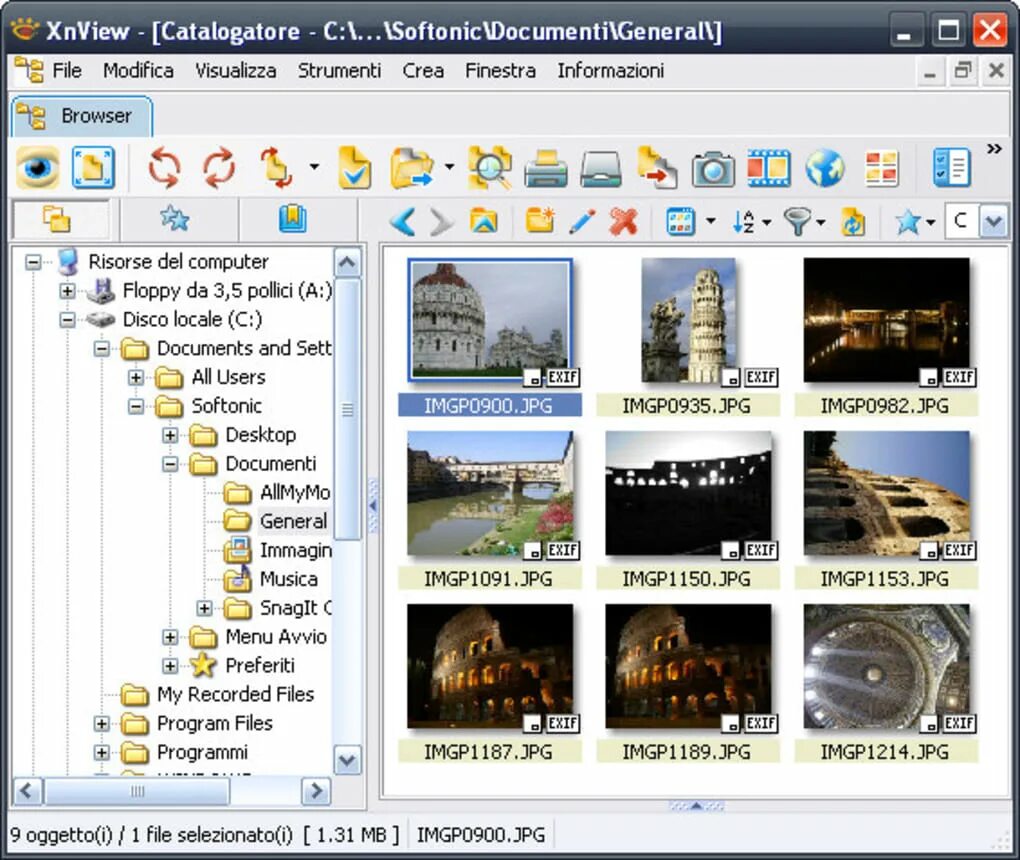Switch to the favorites star tab
Image resolution: width=1020 pixels, height=860 pixels.
(x=174, y=220)
